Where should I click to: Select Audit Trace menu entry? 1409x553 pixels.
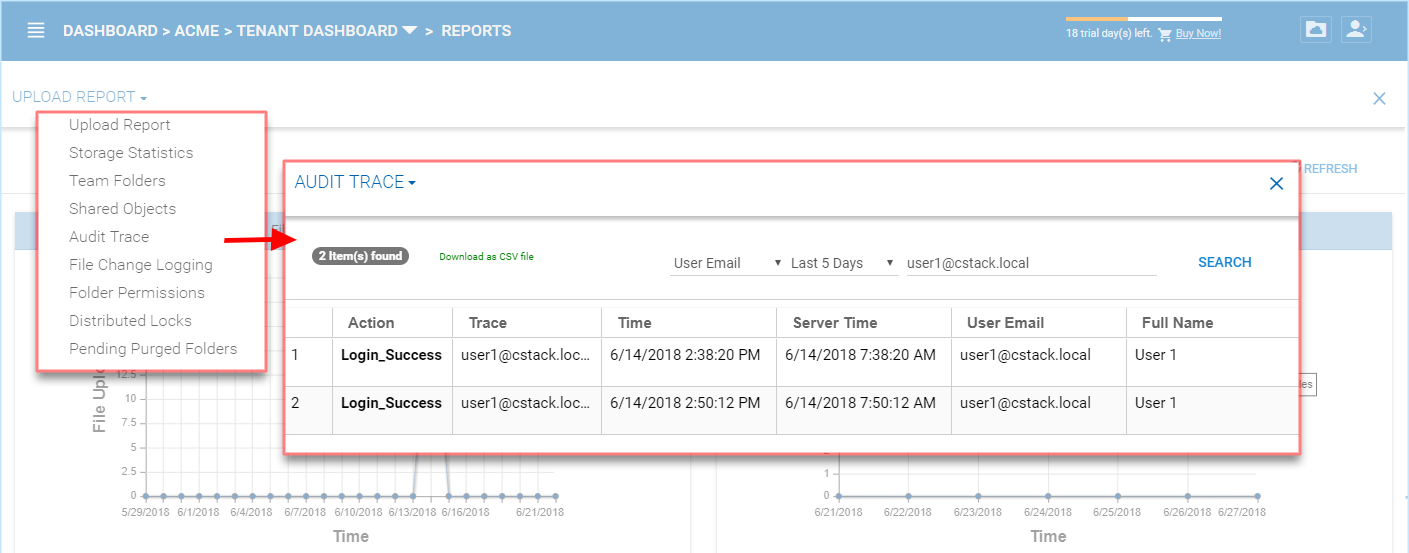coord(109,237)
